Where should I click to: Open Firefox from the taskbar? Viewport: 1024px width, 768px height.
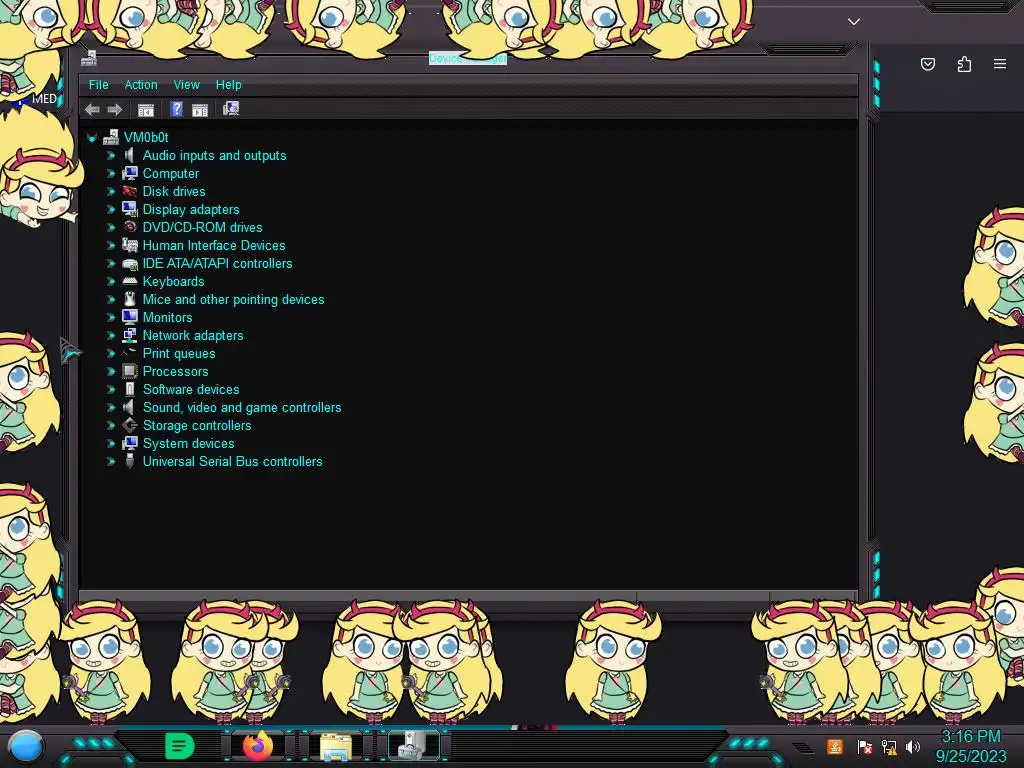click(258, 745)
